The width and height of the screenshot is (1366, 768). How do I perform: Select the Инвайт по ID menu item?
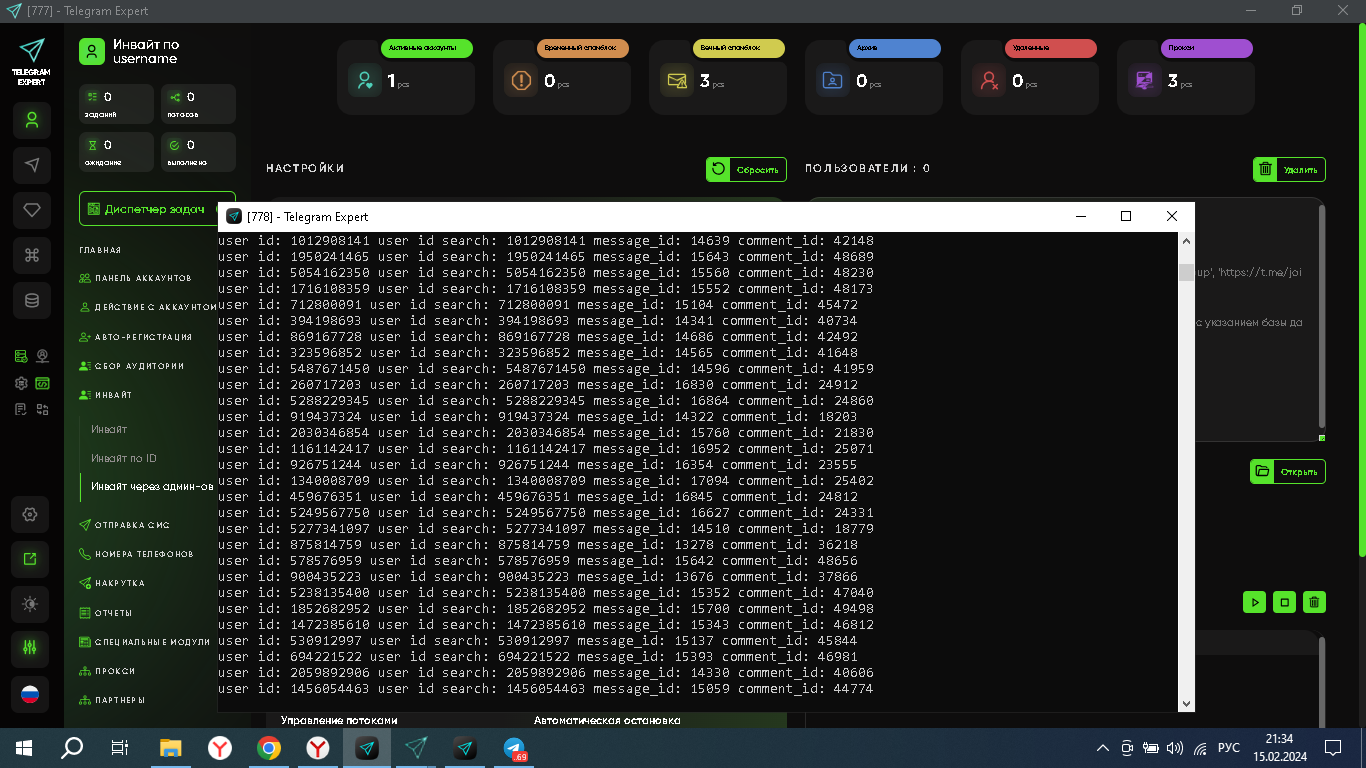[x=124, y=458]
